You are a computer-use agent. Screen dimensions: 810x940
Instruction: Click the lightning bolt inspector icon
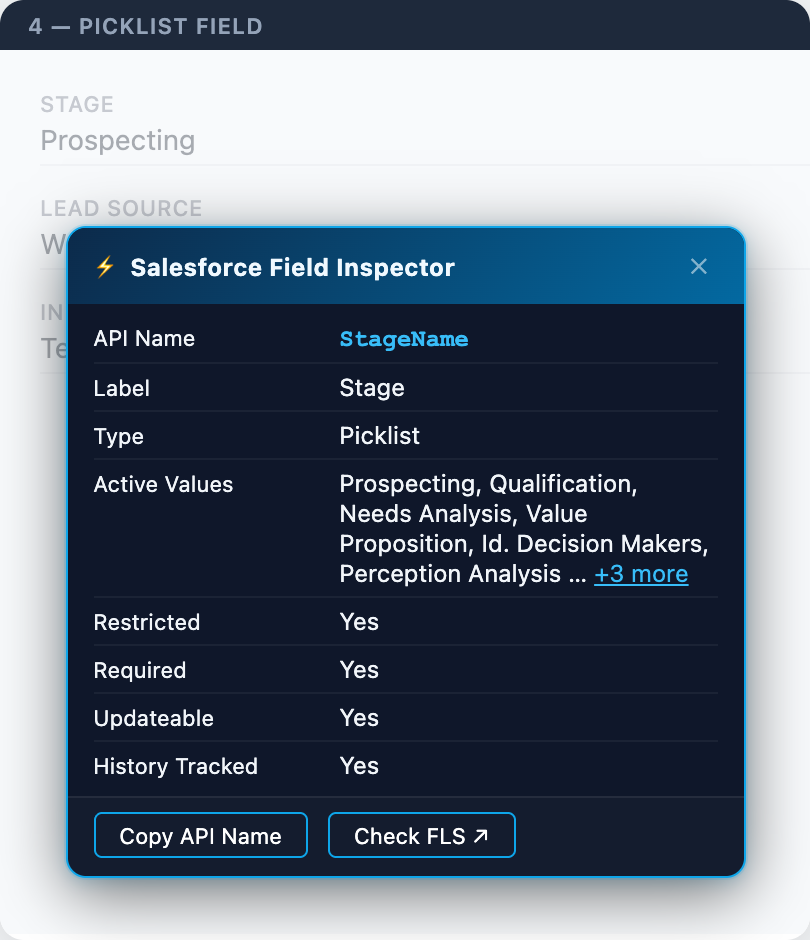105,266
